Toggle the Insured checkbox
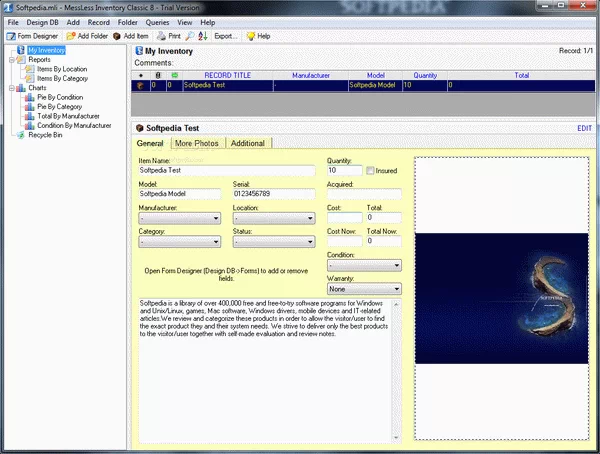The height and width of the screenshot is (454, 600). tap(371, 171)
